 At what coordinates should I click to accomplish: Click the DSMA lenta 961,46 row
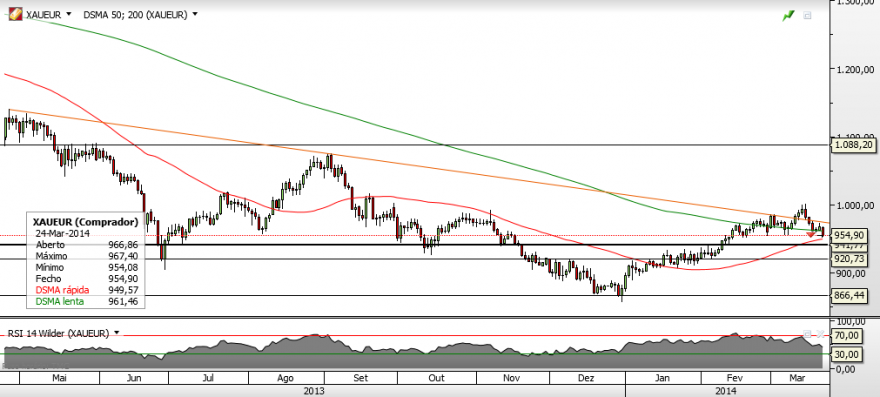[x=86, y=302]
